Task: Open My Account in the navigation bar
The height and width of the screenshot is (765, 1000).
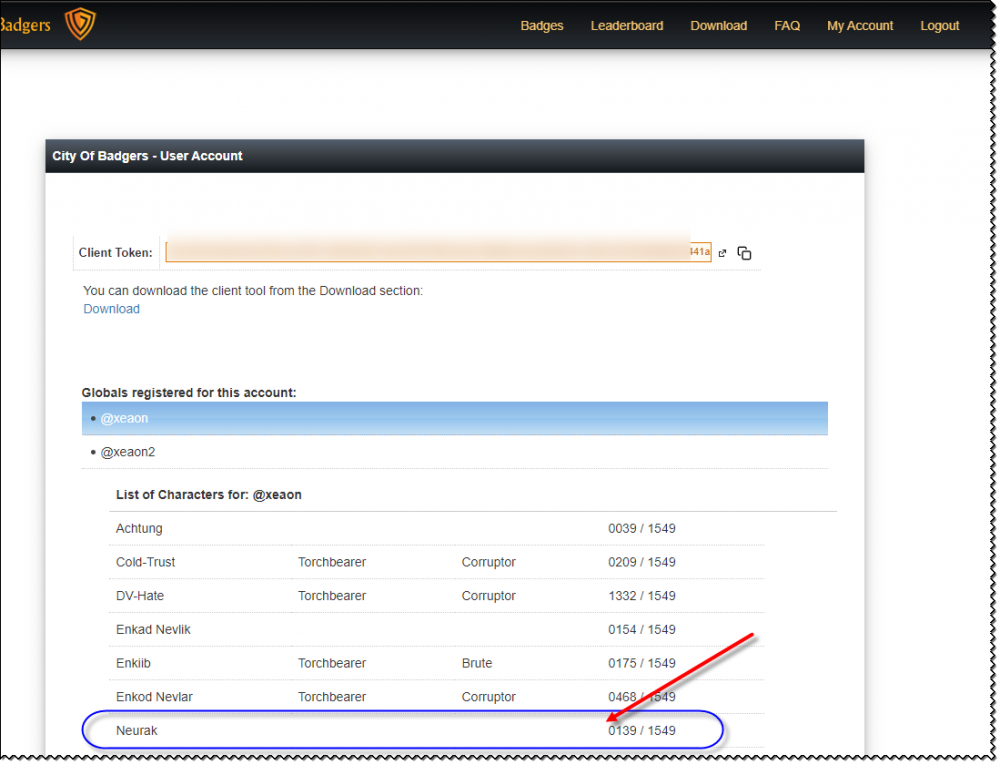Action: click(x=860, y=26)
